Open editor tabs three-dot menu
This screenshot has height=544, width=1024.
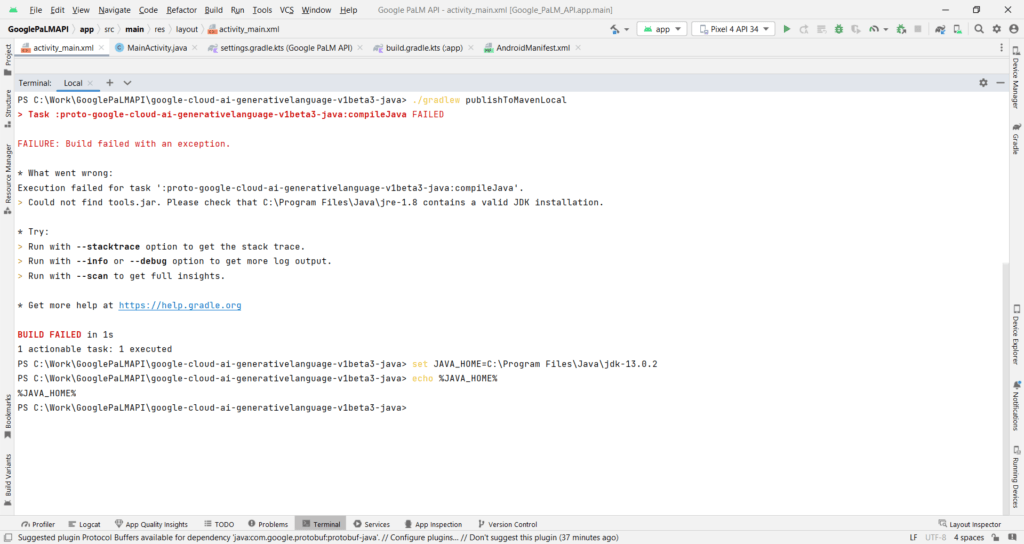pyautogui.click(x=1001, y=48)
